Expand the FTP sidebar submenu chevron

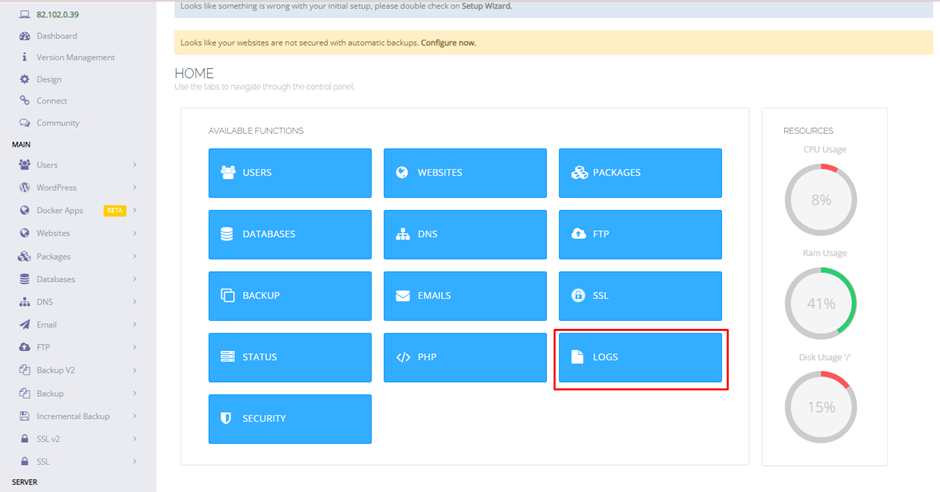(x=134, y=347)
